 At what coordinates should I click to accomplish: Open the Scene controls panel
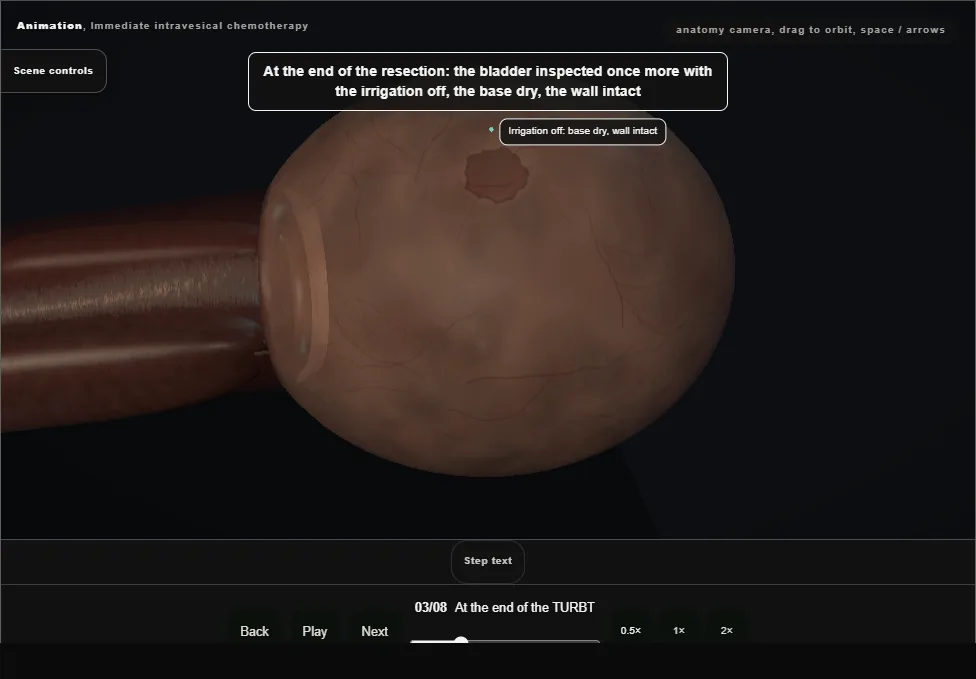pyautogui.click(x=53, y=71)
